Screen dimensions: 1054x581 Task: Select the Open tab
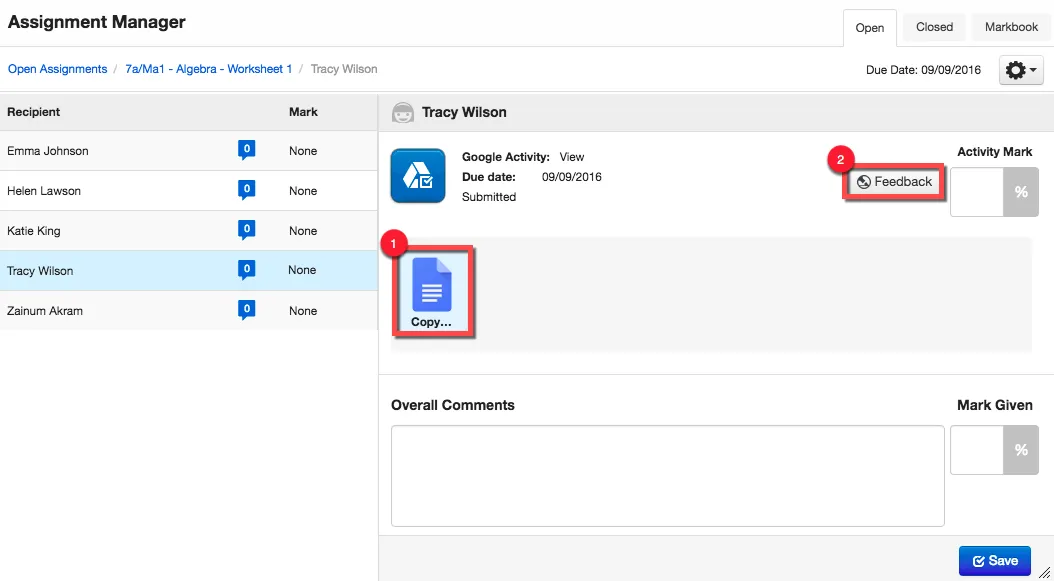[x=869, y=28]
